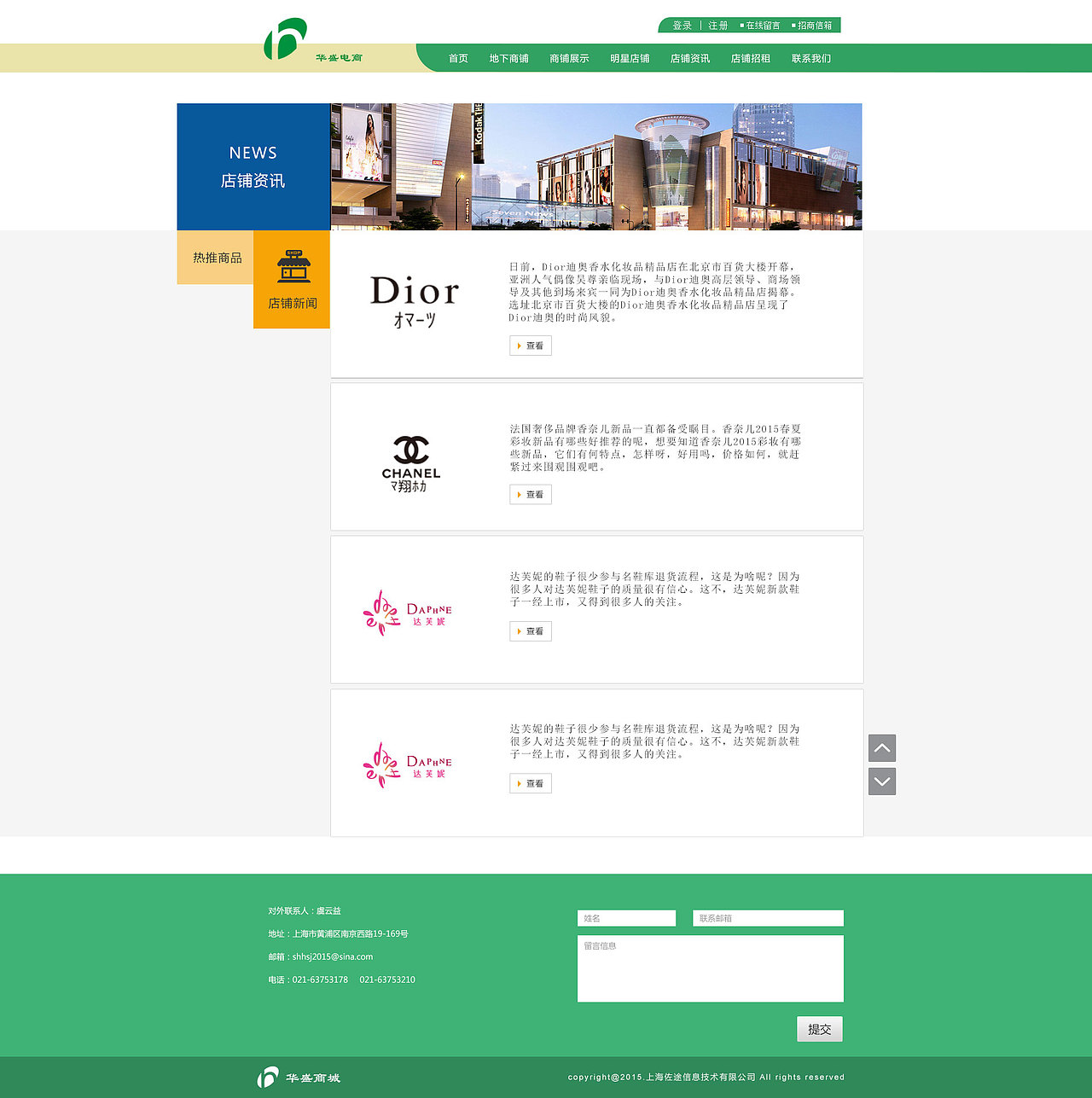Focus the 留言信息 message textarea
This screenshot has height=1098, width=1092.
pyautogui.click(x=711, y=968)
